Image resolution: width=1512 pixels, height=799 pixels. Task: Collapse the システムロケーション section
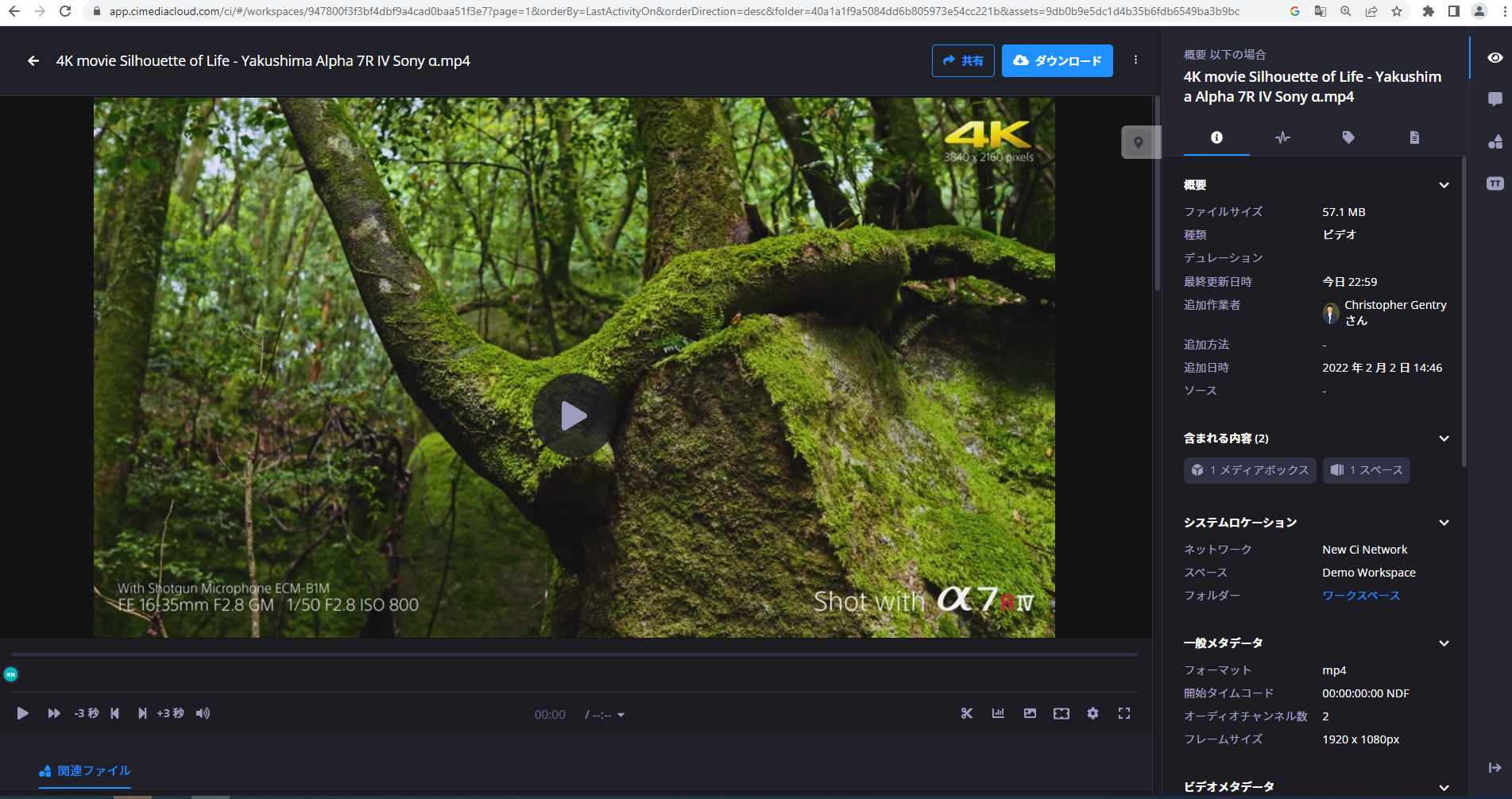point(1444,523)
